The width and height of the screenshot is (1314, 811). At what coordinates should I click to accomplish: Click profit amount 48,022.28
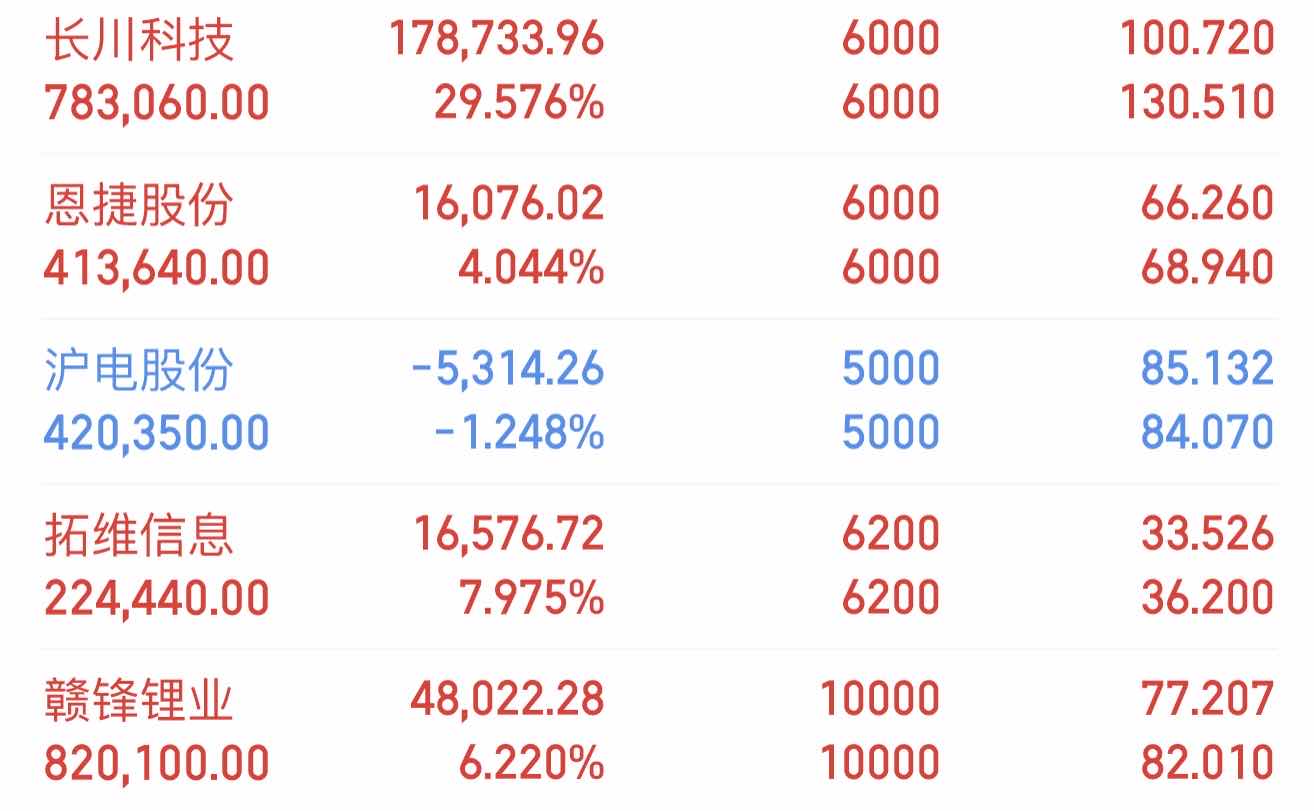point(507,699)
